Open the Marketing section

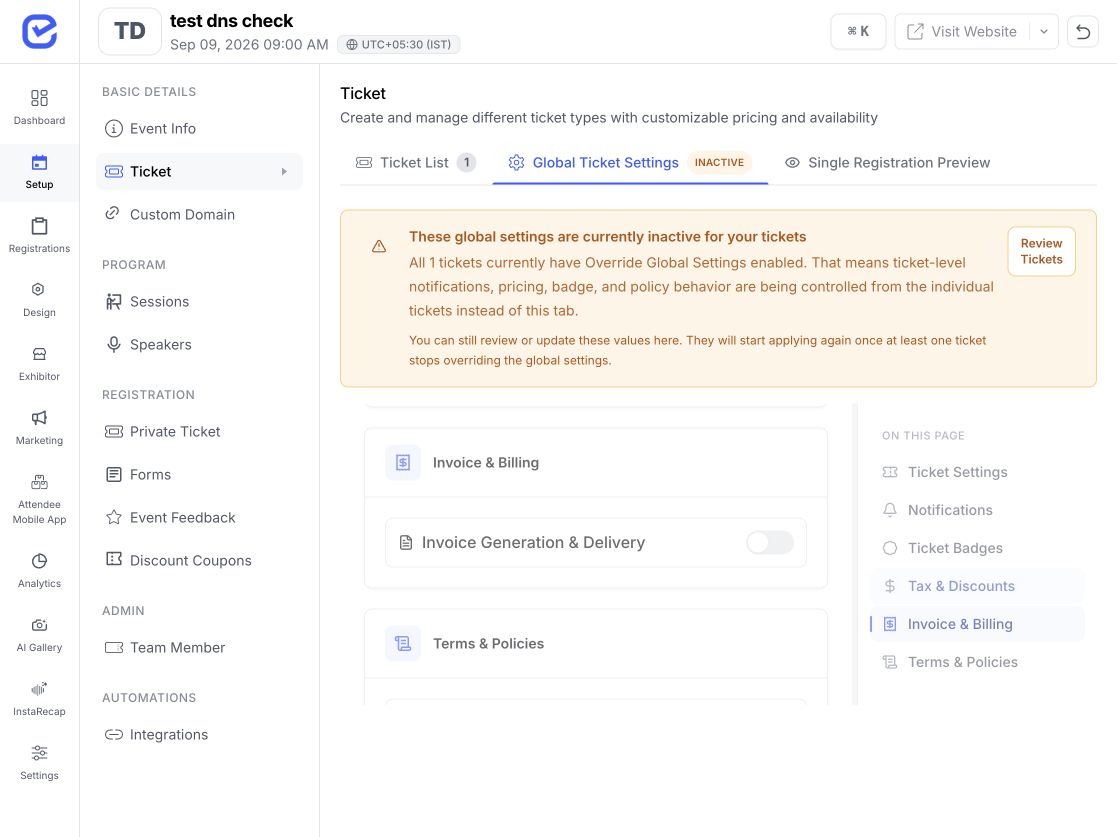pos(39,428)
